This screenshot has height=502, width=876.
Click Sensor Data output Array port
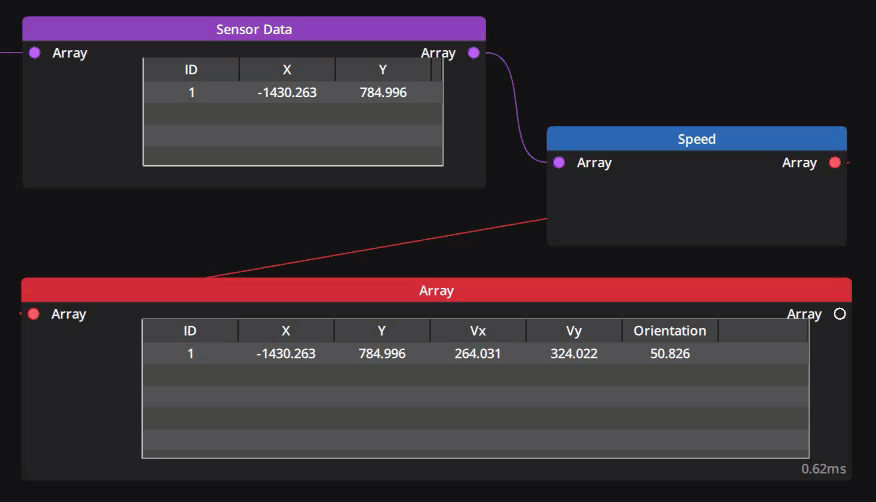coord(474,53)
